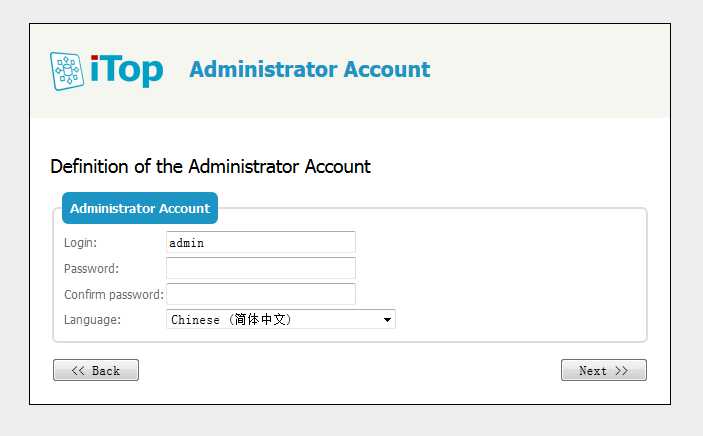Select the blue Administrator Account legend tab
Image resolution: width=703 pixels, height=436 pixels.
pyautogui.click(x=140, y=208)
